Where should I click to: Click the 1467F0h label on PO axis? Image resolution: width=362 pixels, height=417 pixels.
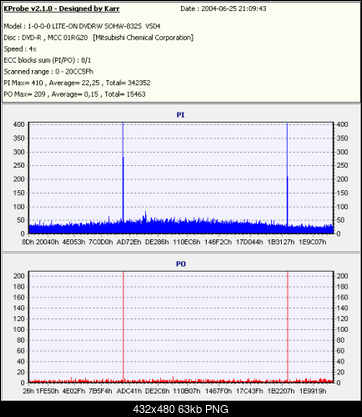pos(218,391)
